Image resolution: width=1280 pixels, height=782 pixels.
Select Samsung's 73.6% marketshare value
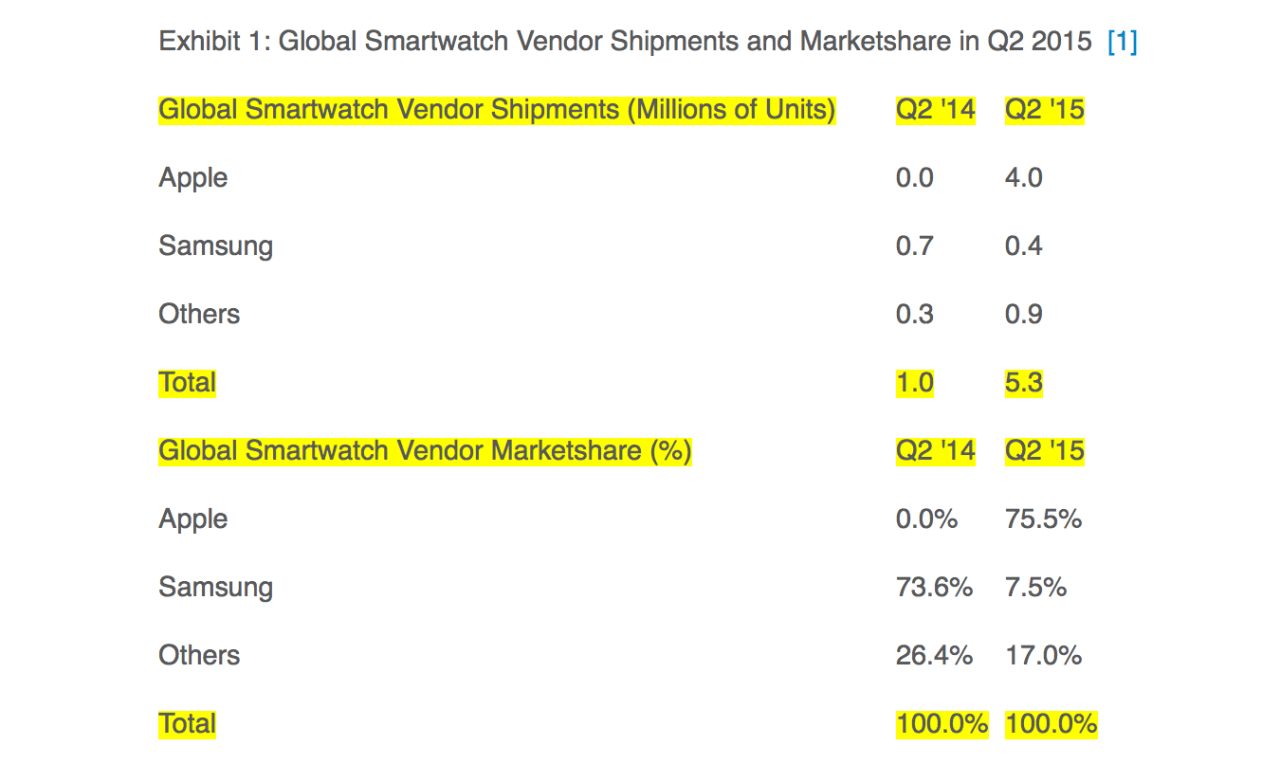[934, 587]
